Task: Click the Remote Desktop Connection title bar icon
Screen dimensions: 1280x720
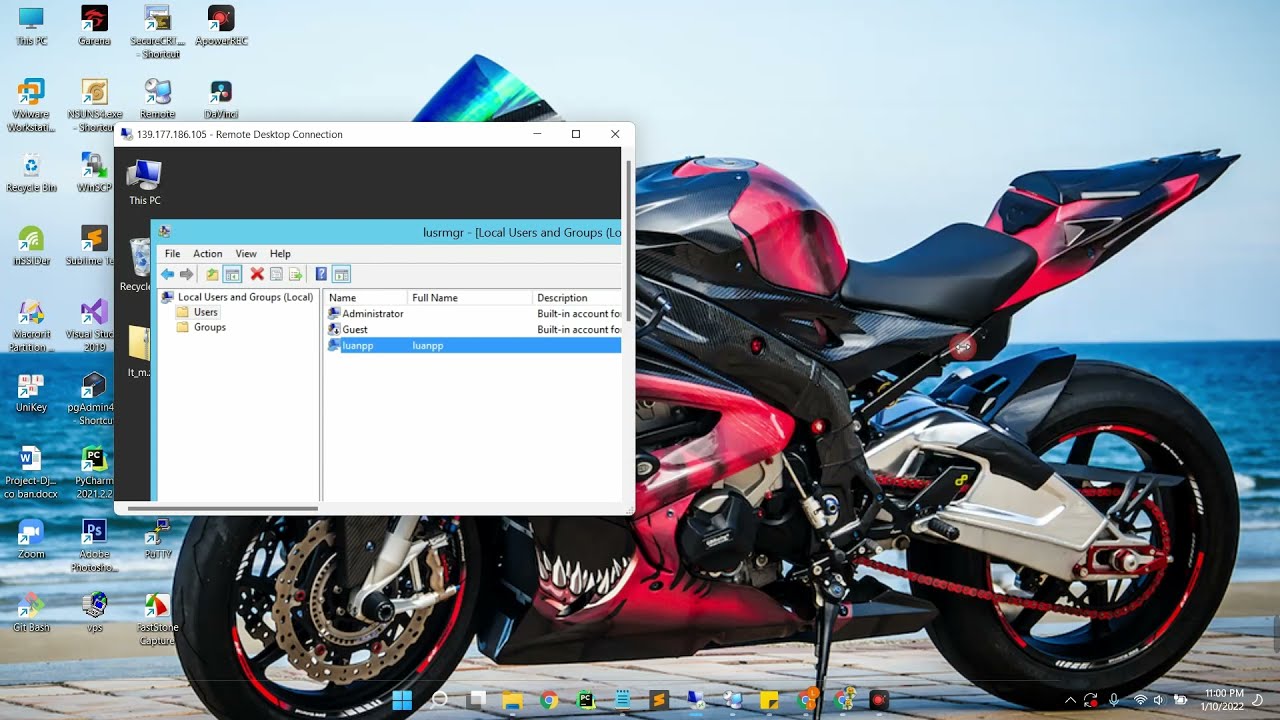Action: tap(126, 134)
